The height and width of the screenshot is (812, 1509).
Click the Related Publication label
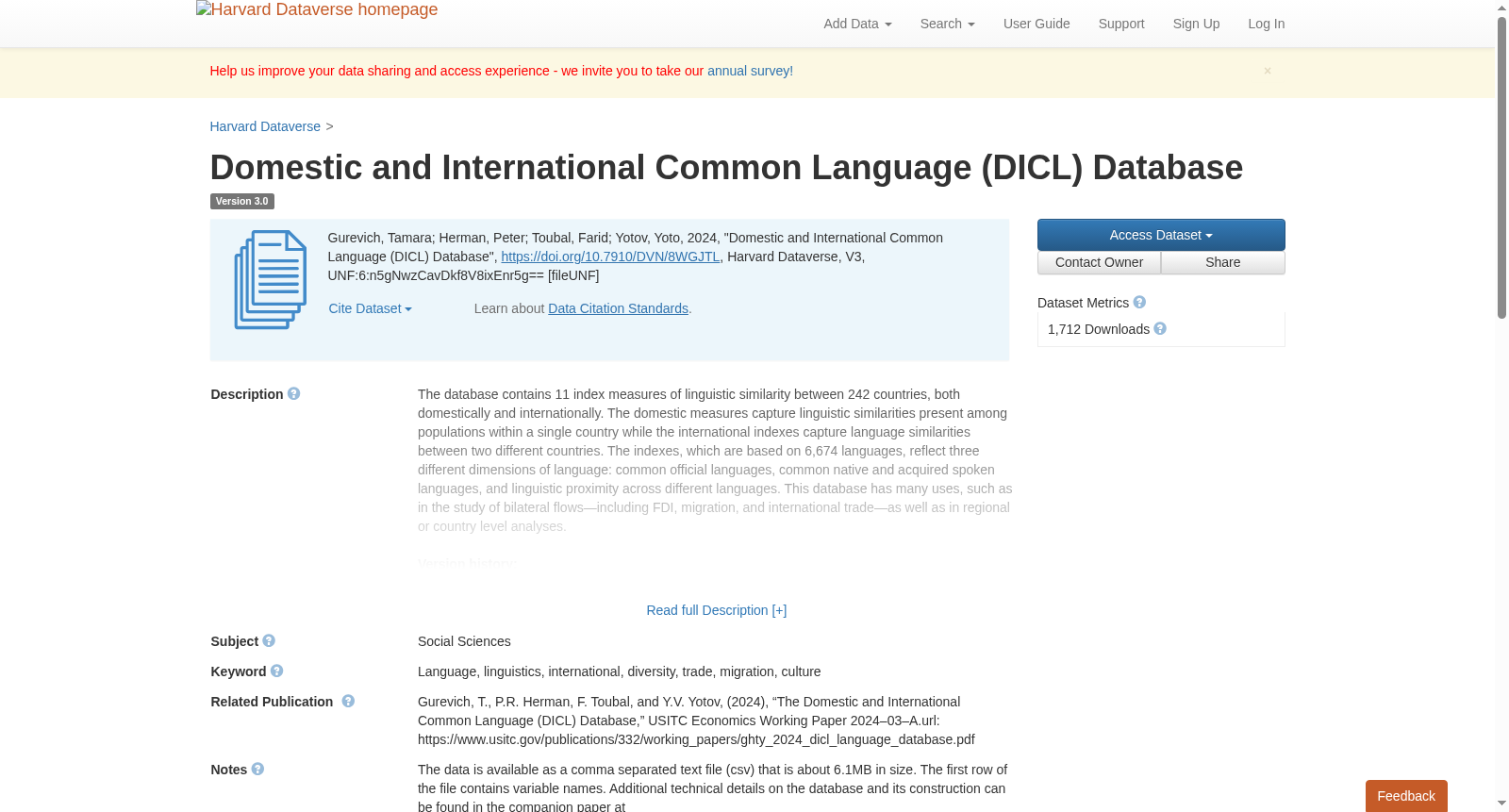[272, 702]
